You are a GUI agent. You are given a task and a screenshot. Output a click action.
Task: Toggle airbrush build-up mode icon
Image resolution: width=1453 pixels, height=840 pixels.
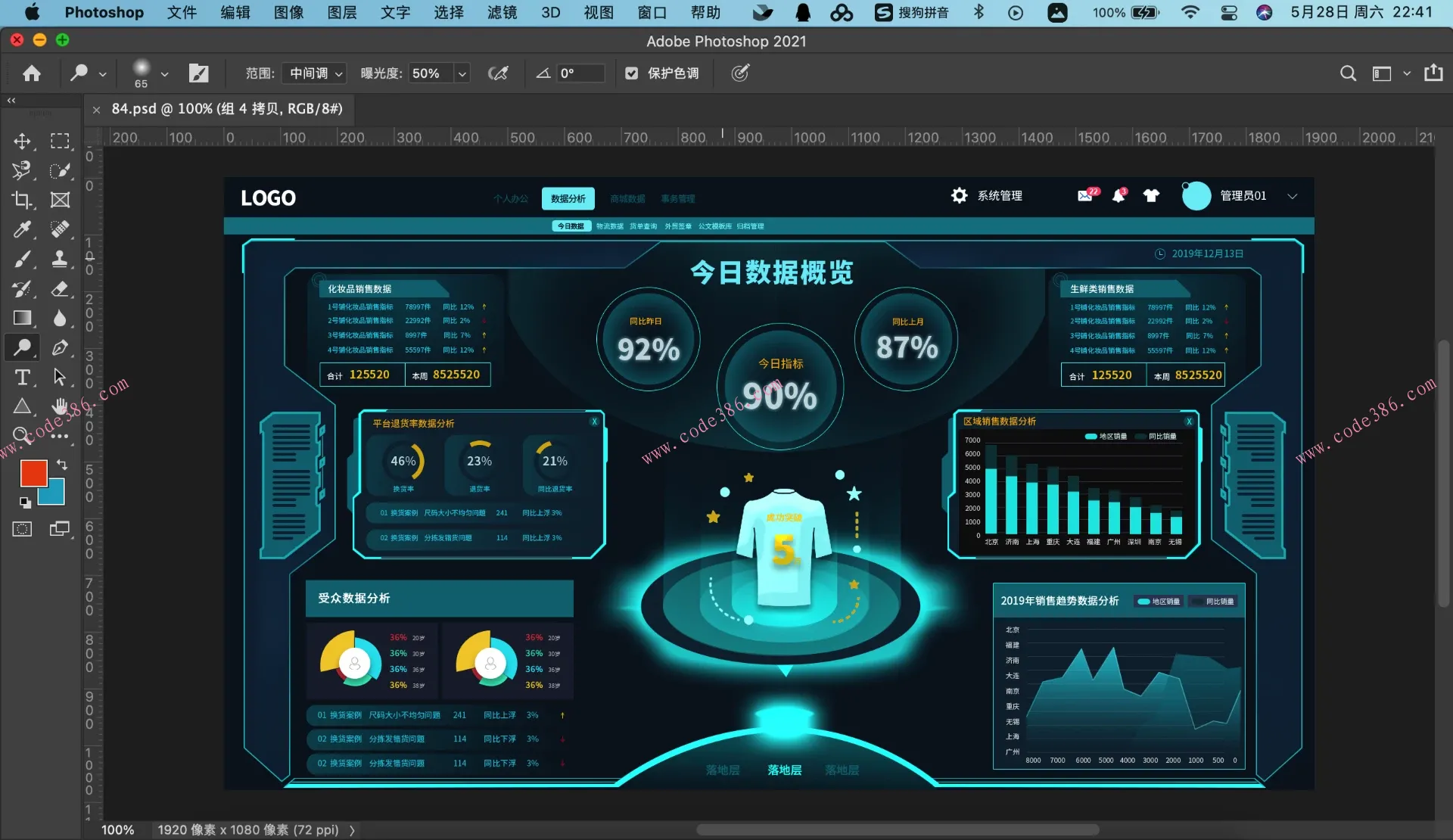(498, 73)
